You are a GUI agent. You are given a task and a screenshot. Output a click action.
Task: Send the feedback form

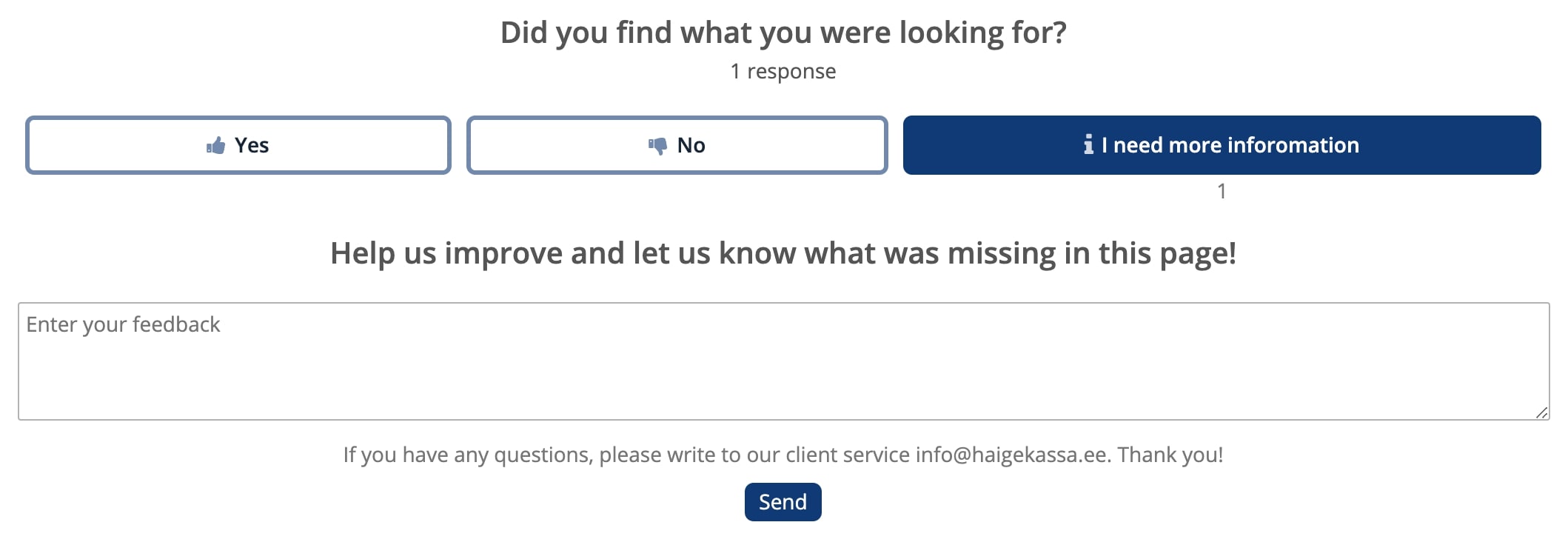(x=783, y=502)
